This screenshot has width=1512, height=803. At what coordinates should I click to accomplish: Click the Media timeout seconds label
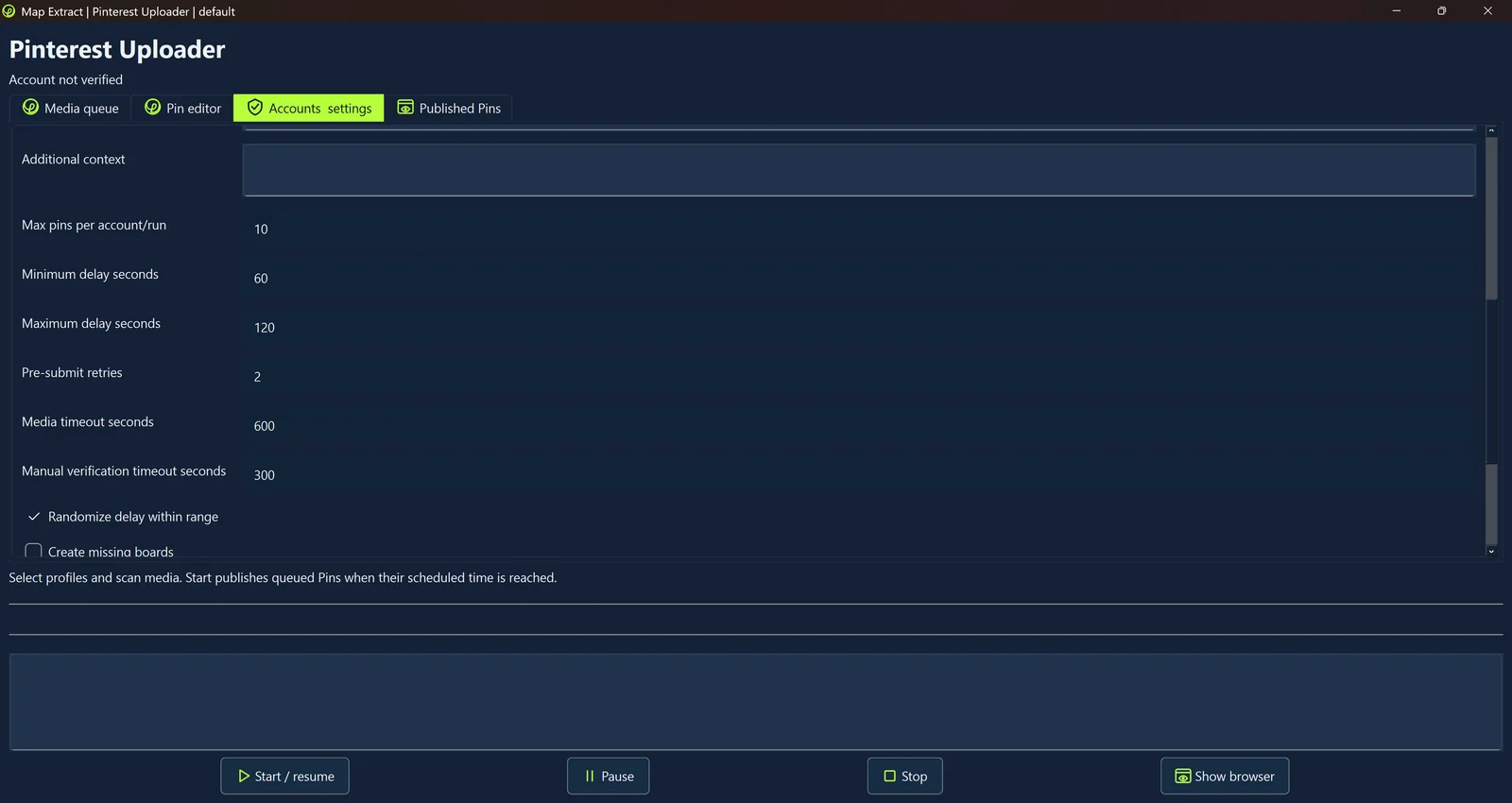[88, 422]
